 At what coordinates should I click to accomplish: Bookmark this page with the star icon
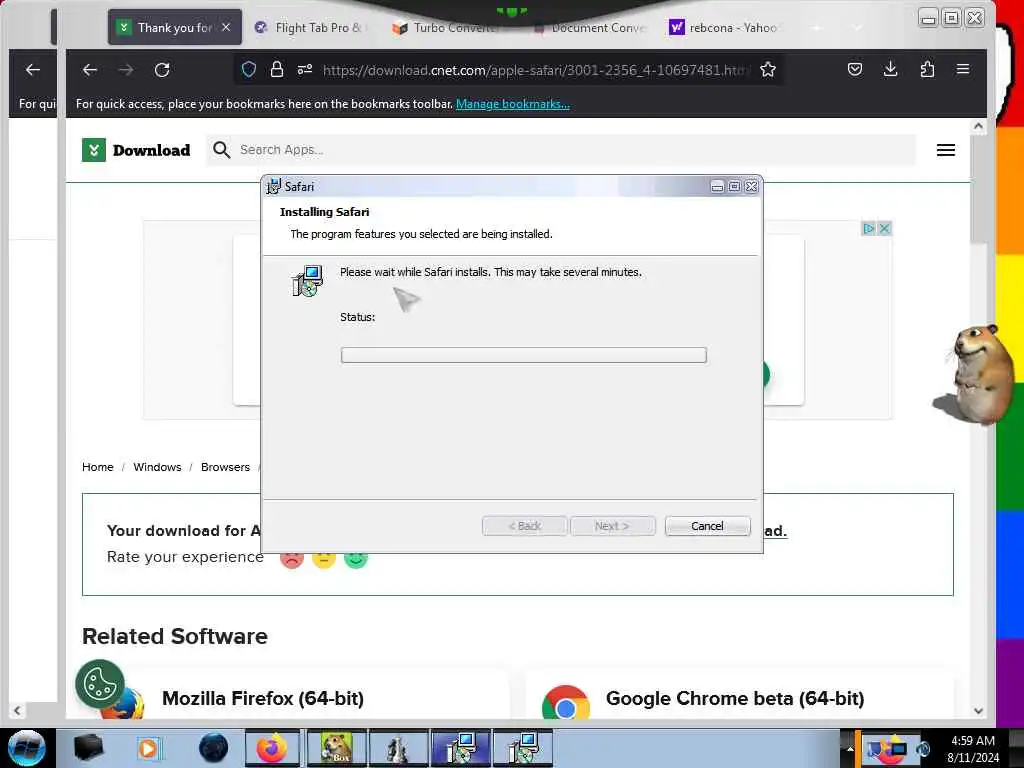(768, 69)
